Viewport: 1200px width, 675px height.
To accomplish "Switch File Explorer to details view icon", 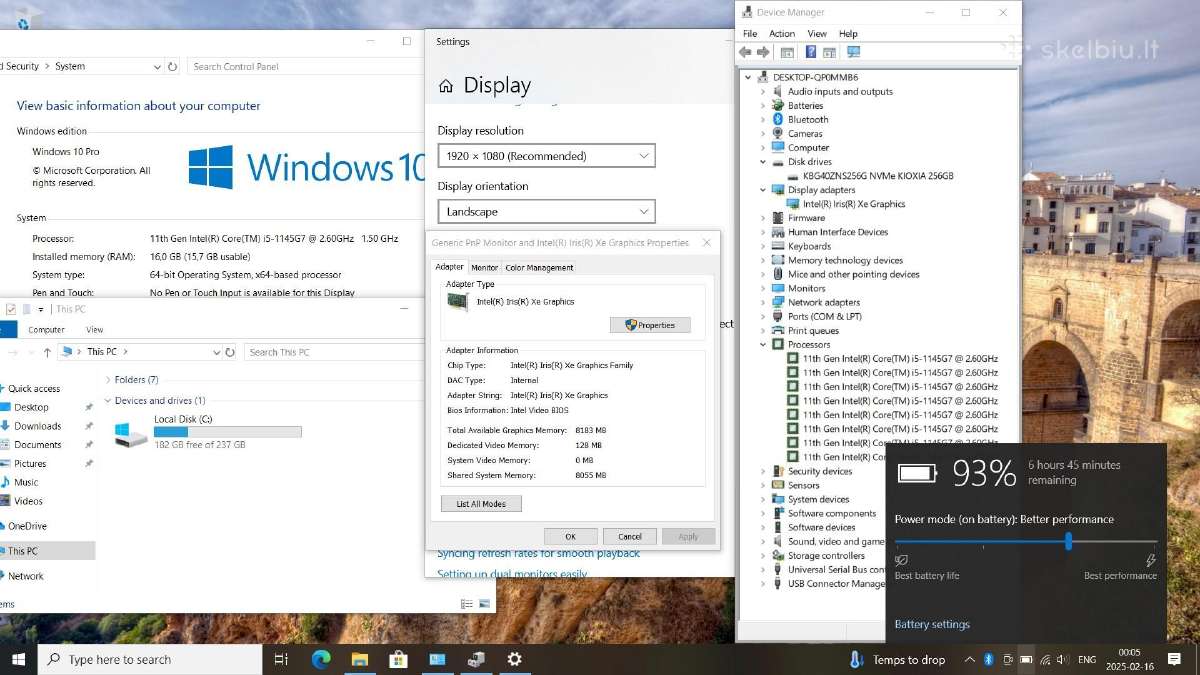I will (467, 604).
